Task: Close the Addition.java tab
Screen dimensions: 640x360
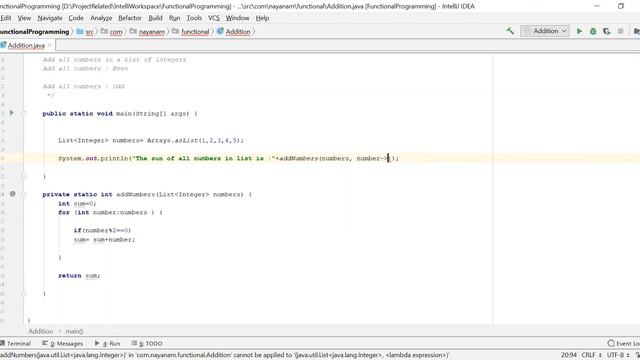Action: tap(49, 45)
